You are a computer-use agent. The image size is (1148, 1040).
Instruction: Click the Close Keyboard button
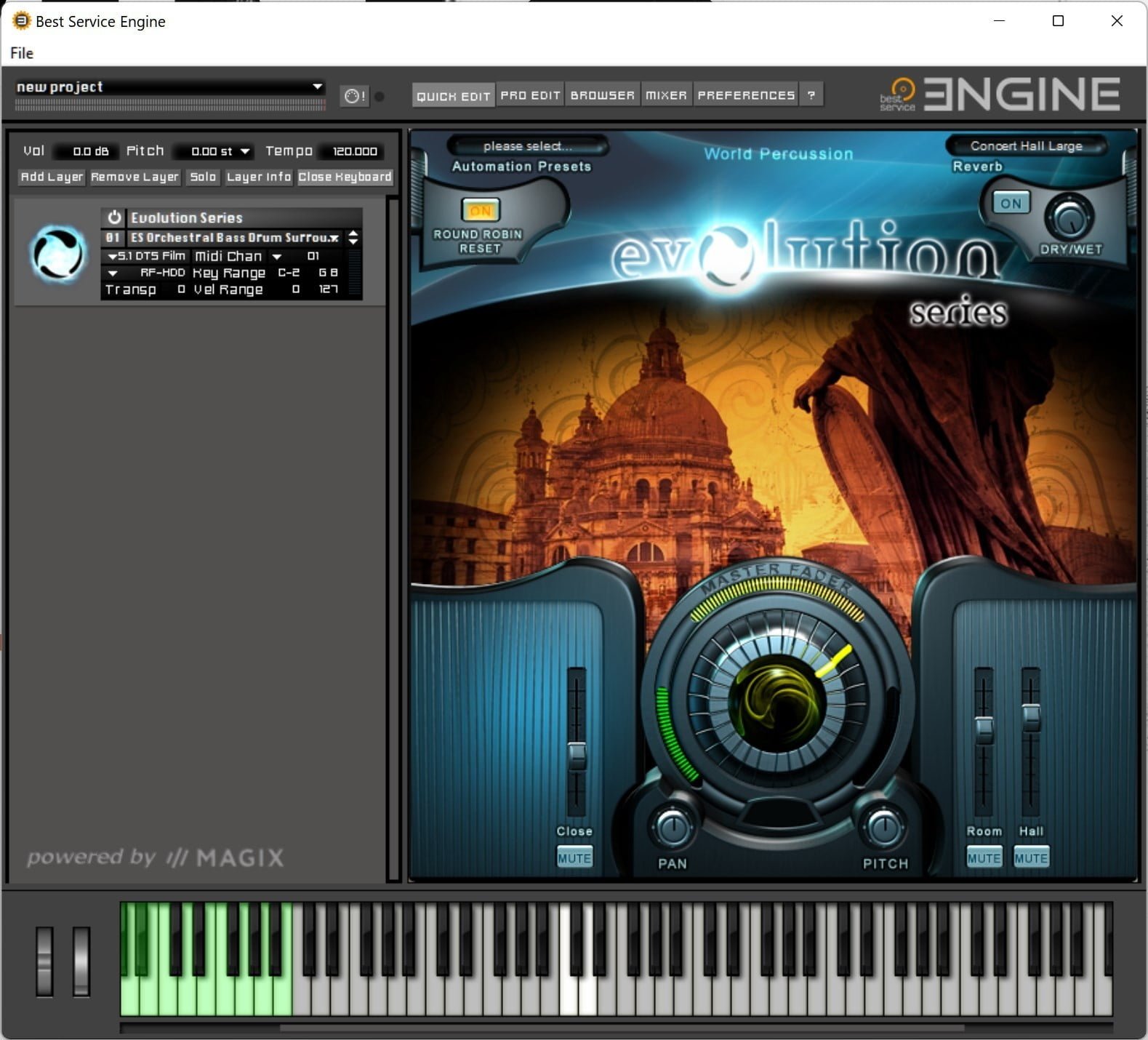345,177
